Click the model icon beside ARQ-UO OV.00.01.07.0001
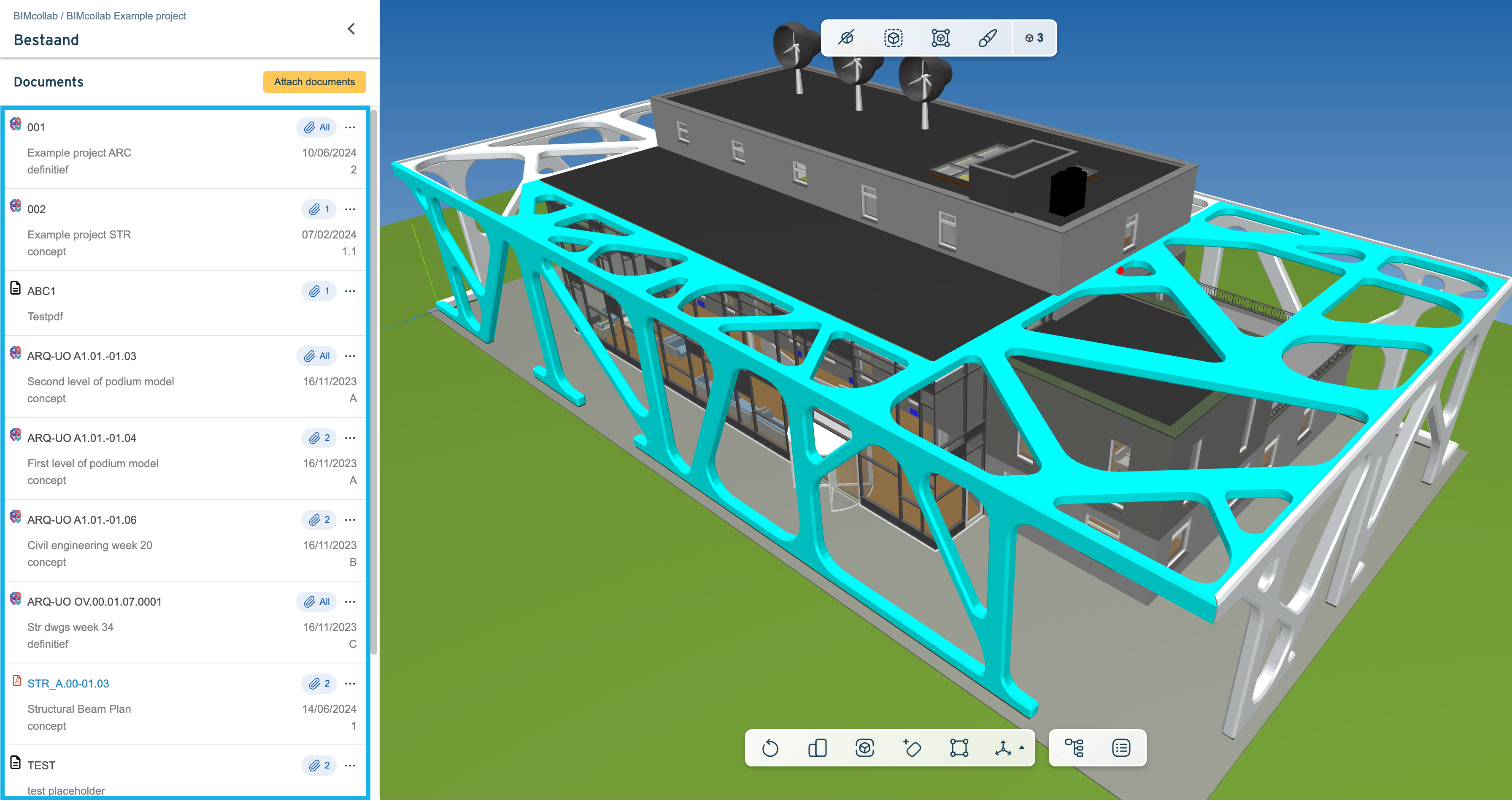The image size is (1512, 801). (x=16, y=598)
